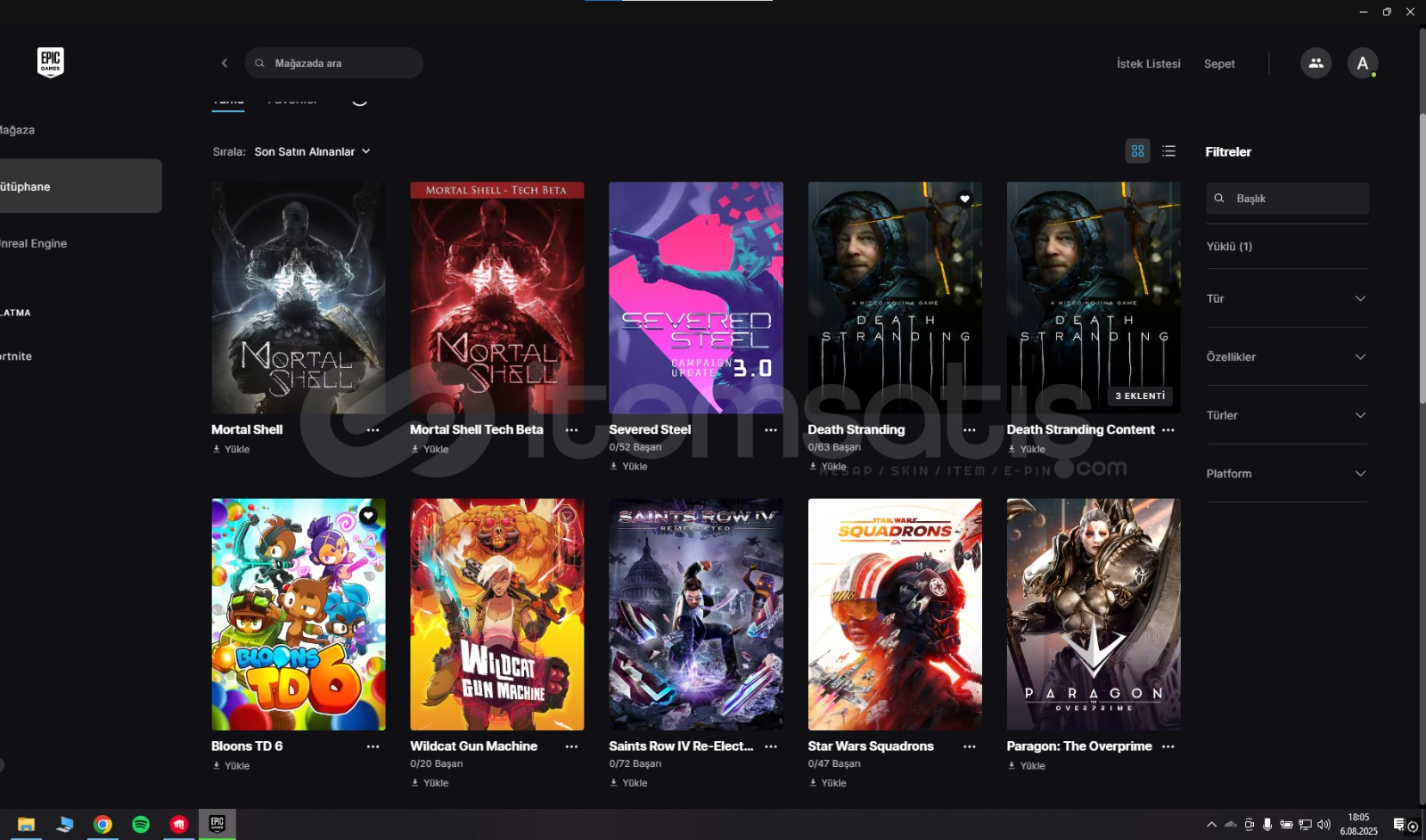Open the Paragon Overprime cover
The width and height of the screenshot is (1426, 840).
pos(1094,615)
